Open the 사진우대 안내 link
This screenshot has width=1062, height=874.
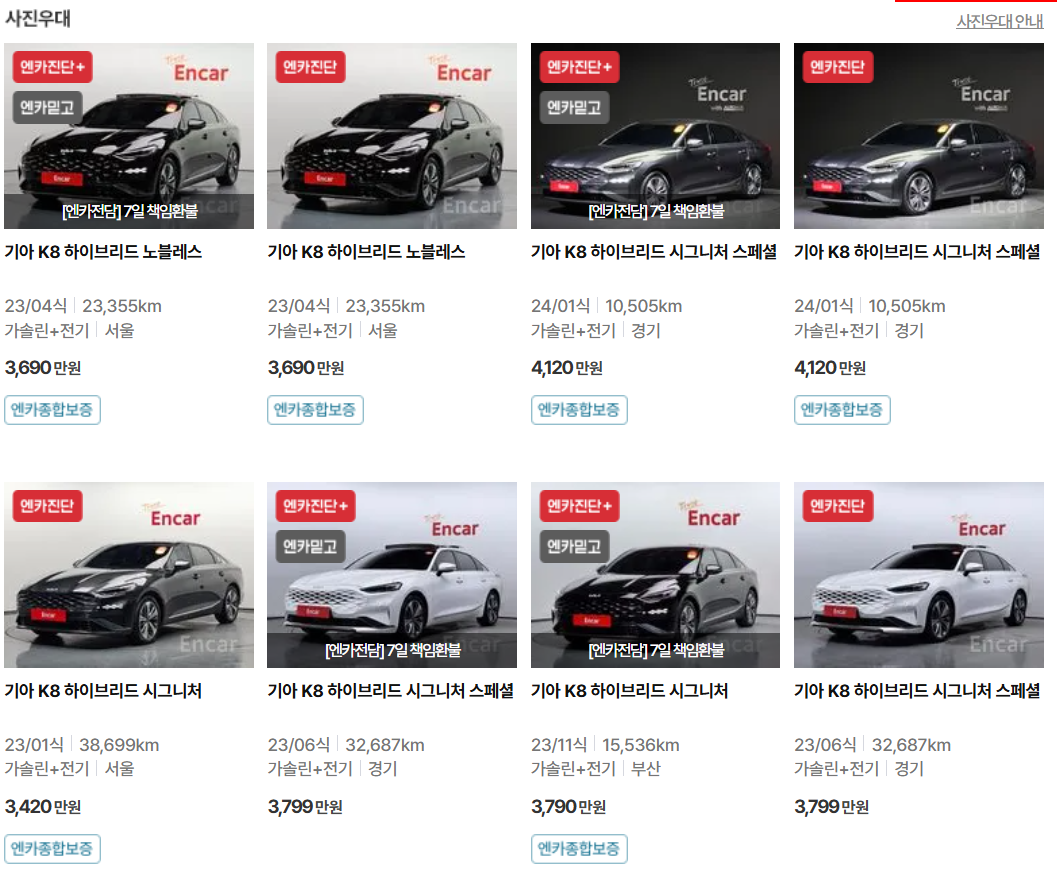tap(1000, 22)
